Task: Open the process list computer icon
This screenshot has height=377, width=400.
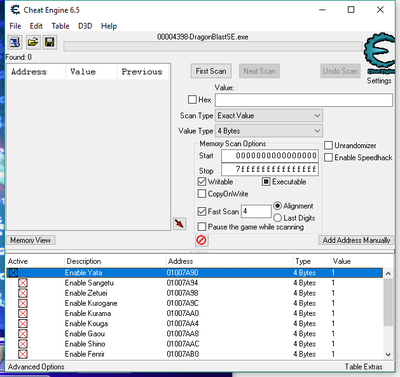Action: pos(15,42)
